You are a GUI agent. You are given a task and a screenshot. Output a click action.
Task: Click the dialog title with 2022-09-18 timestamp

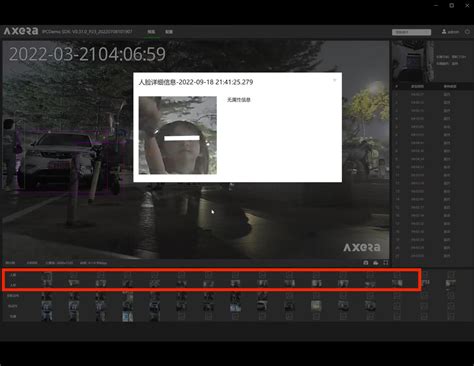196,82
